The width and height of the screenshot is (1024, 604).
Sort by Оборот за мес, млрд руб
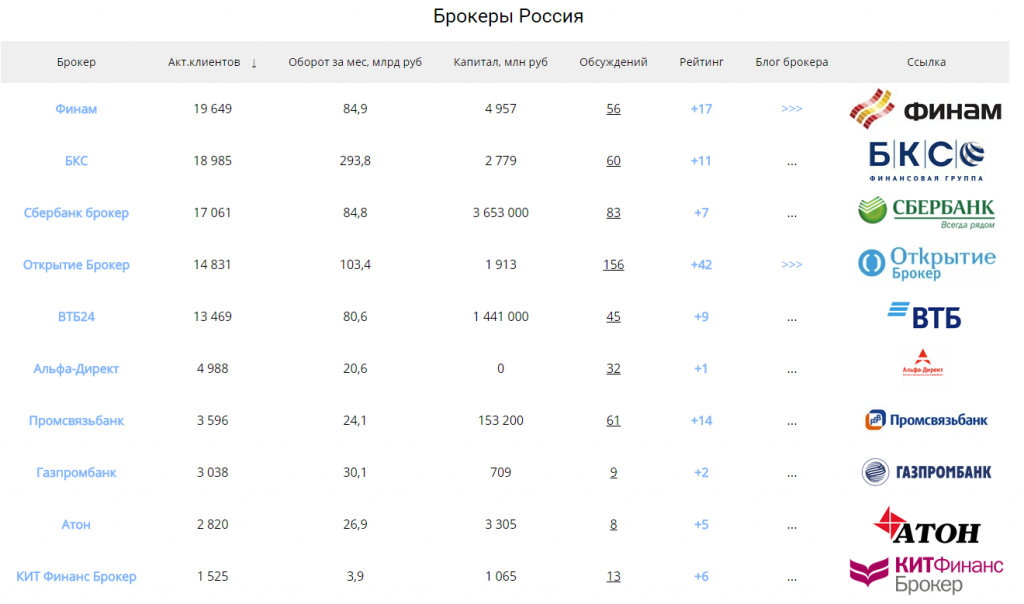[x=355, y=62]
